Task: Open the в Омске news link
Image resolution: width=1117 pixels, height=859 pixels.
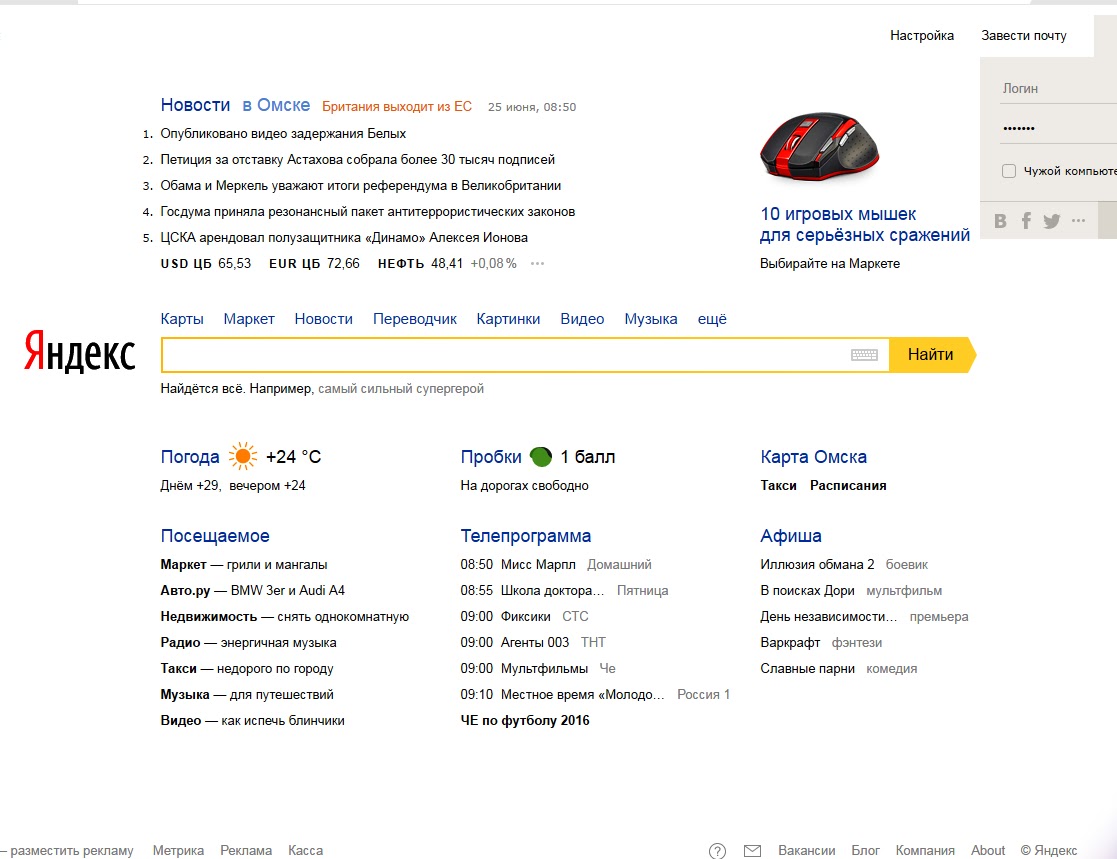Action: 276,105
